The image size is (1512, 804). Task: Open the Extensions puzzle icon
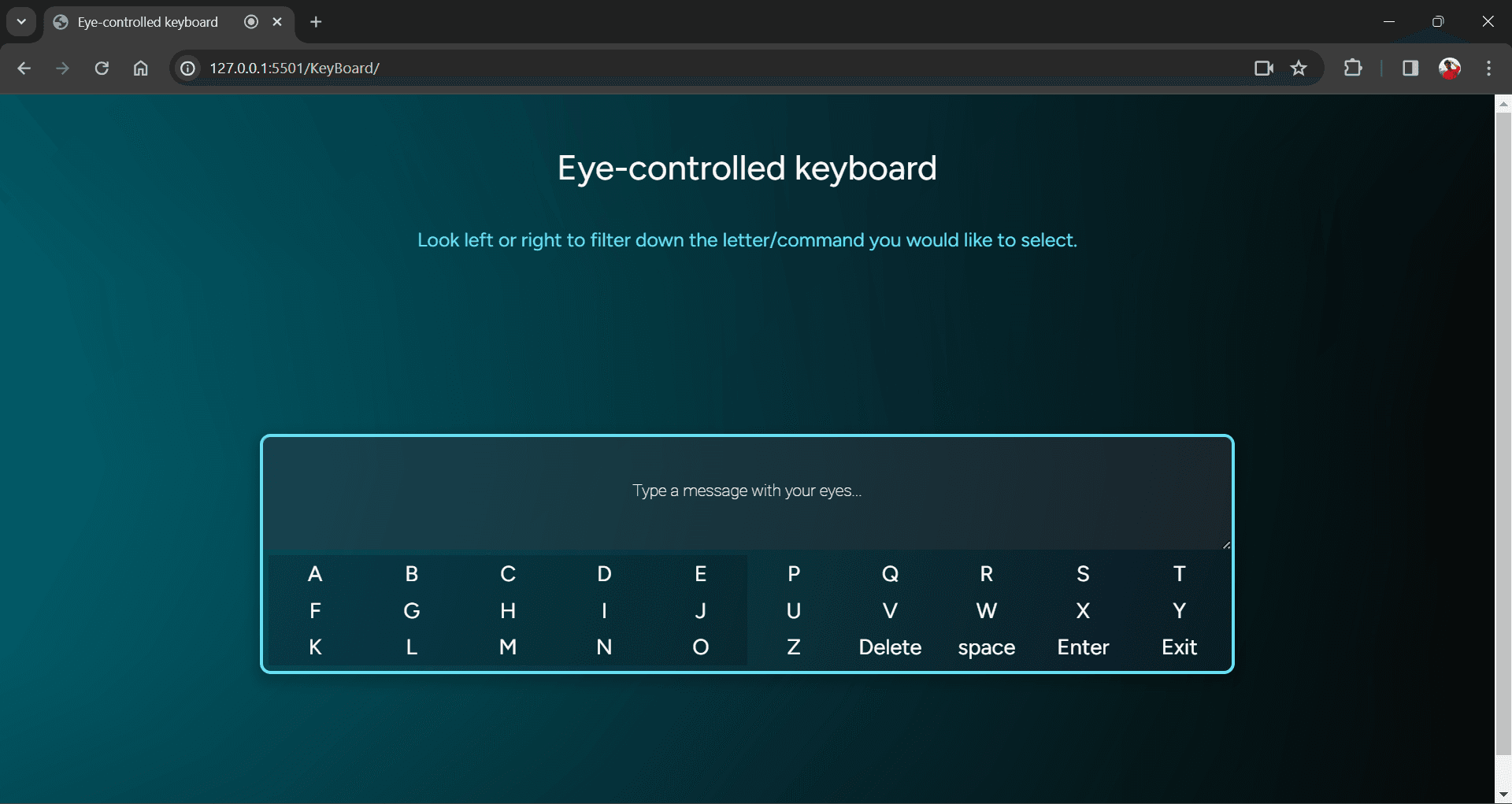[x=1352, y=69]
